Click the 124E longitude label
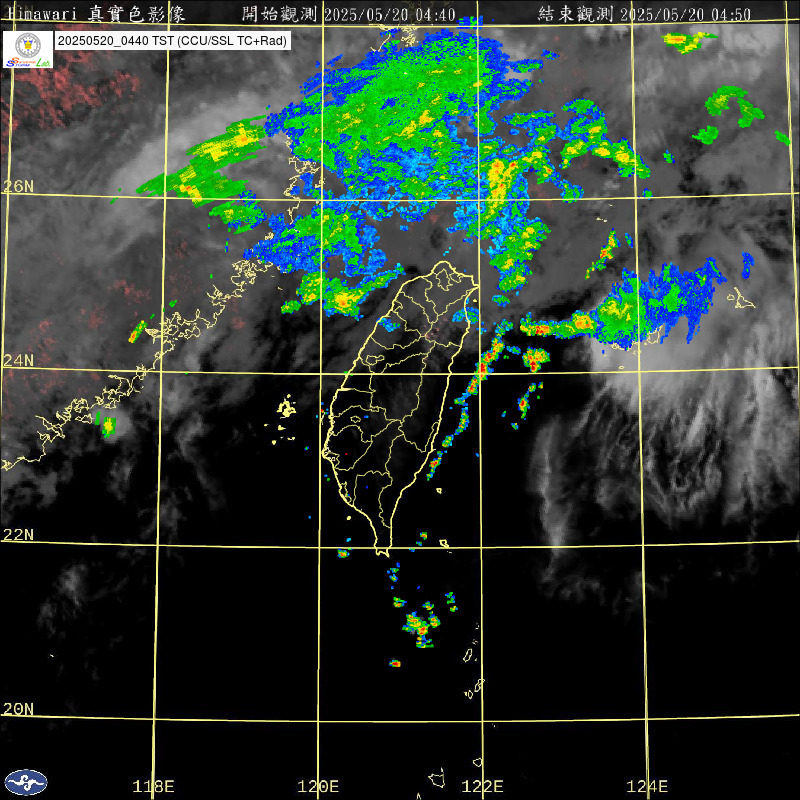The image size is (800, 800). coord(647,786)
